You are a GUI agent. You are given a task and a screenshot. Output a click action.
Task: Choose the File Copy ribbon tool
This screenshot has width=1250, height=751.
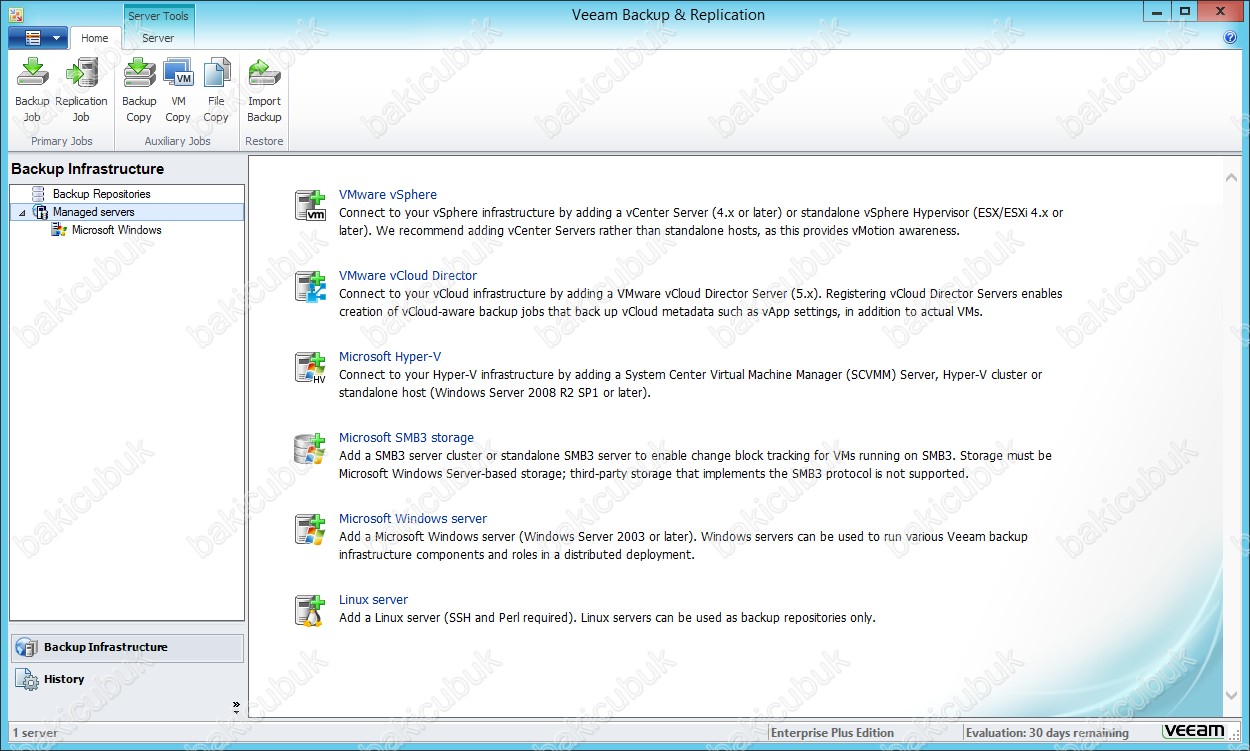click(216, 91)
